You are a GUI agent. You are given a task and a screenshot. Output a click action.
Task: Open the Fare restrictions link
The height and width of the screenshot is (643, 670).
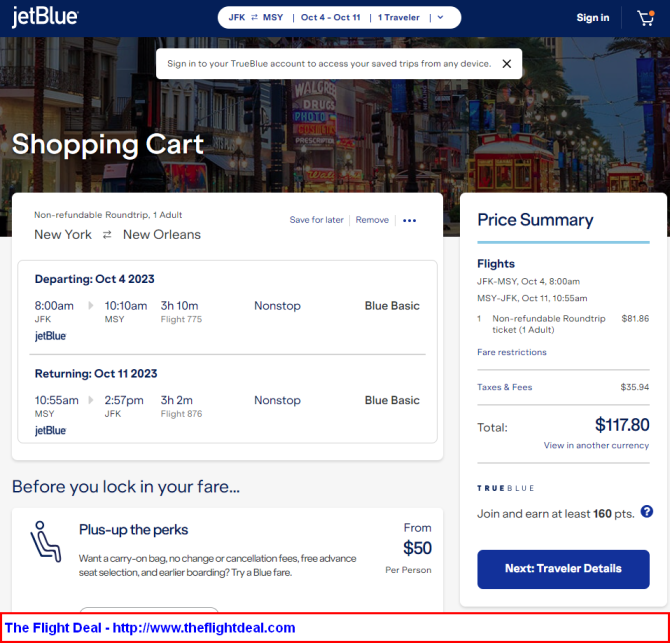511,352
